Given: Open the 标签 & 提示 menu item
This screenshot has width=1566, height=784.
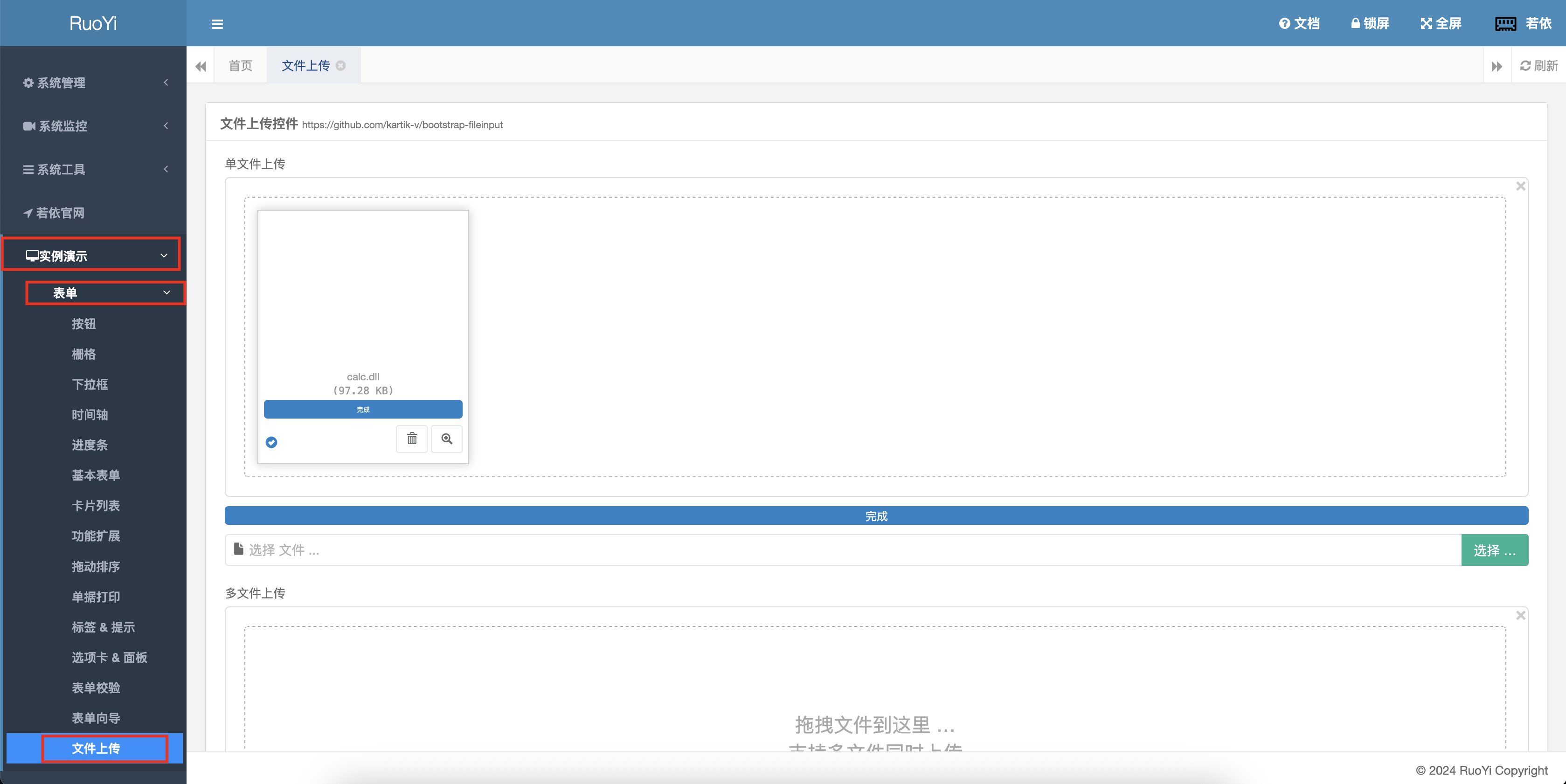Looking at the screenshot, I should 104,627.
